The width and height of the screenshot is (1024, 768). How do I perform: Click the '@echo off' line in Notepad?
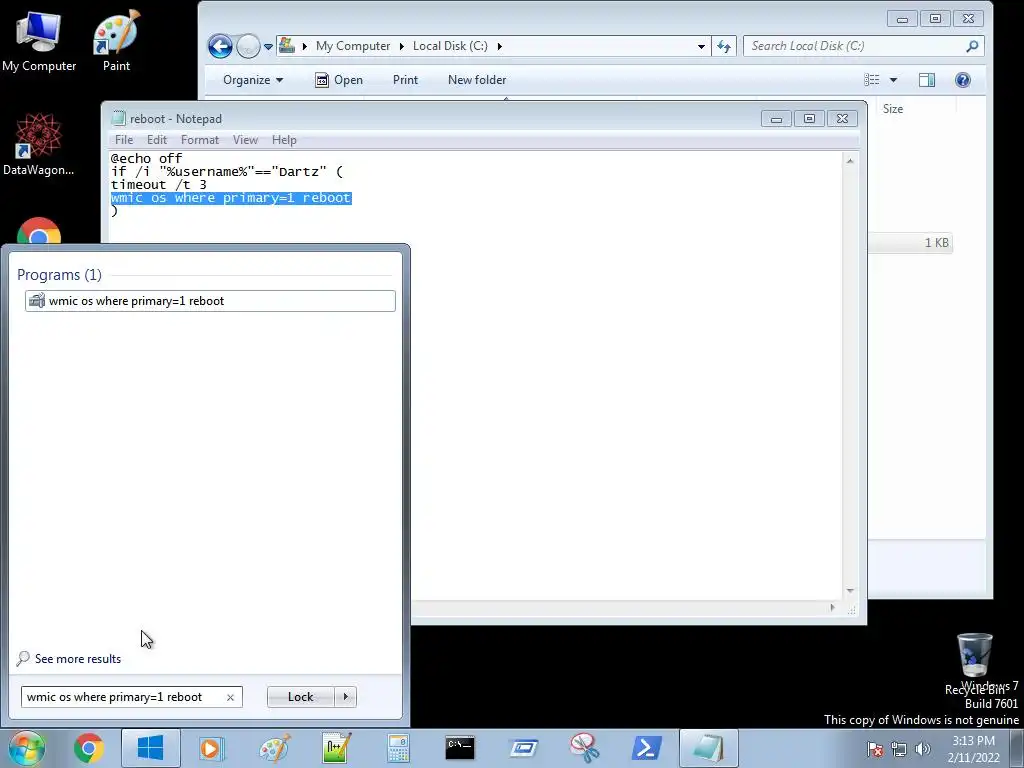point(146,159)
